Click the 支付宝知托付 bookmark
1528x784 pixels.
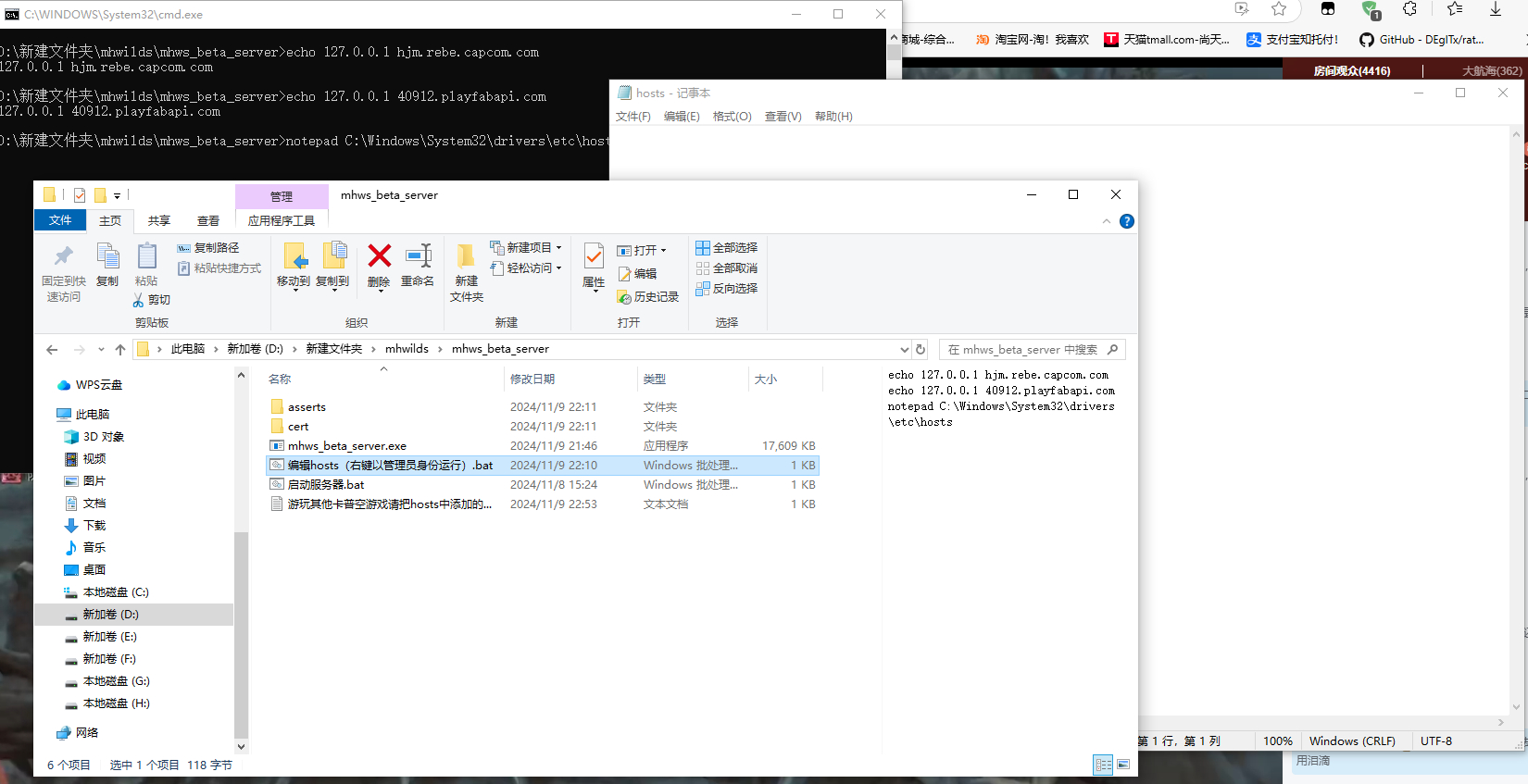pyautogui.click(x=1293, y=40)
